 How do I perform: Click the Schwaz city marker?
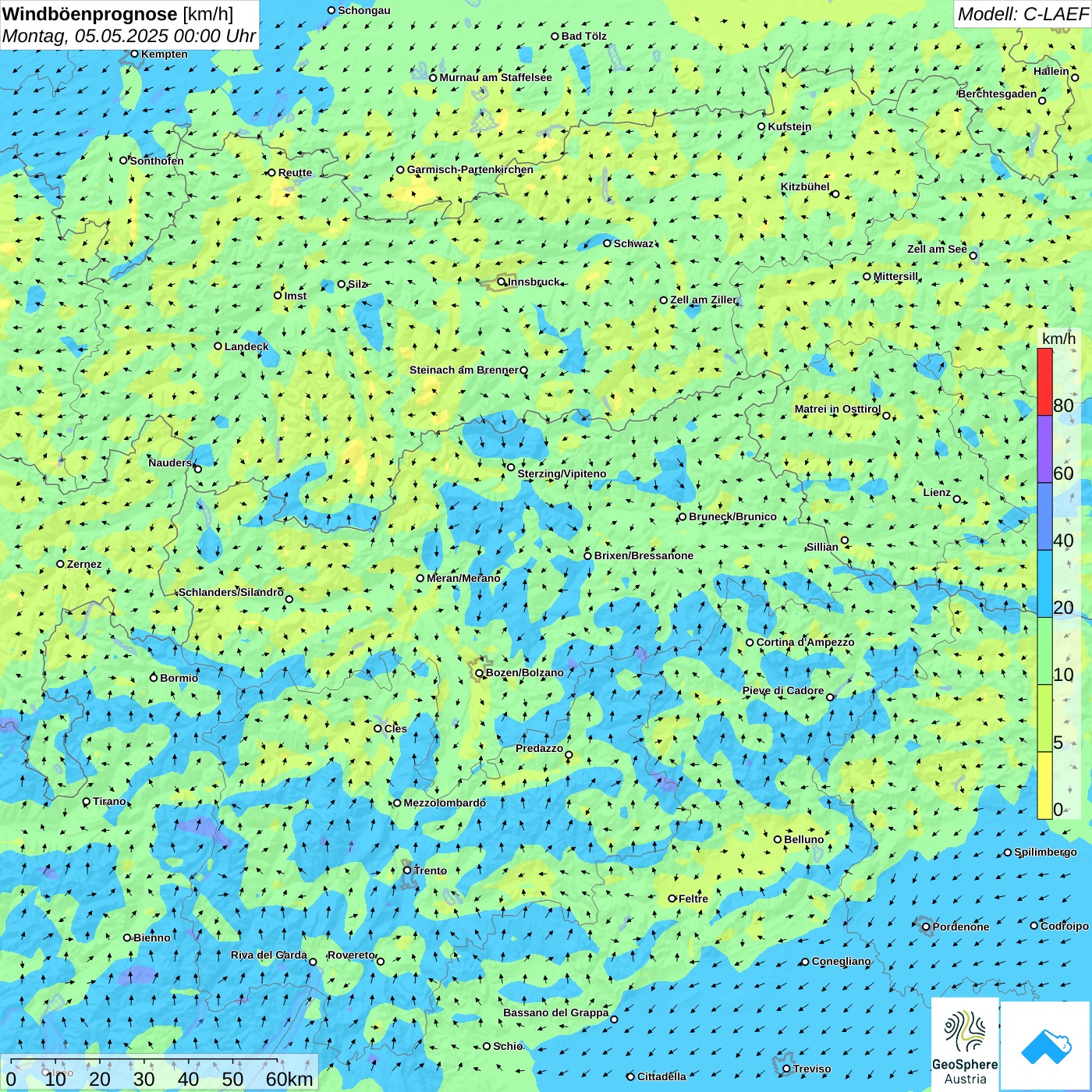point(608,243)
